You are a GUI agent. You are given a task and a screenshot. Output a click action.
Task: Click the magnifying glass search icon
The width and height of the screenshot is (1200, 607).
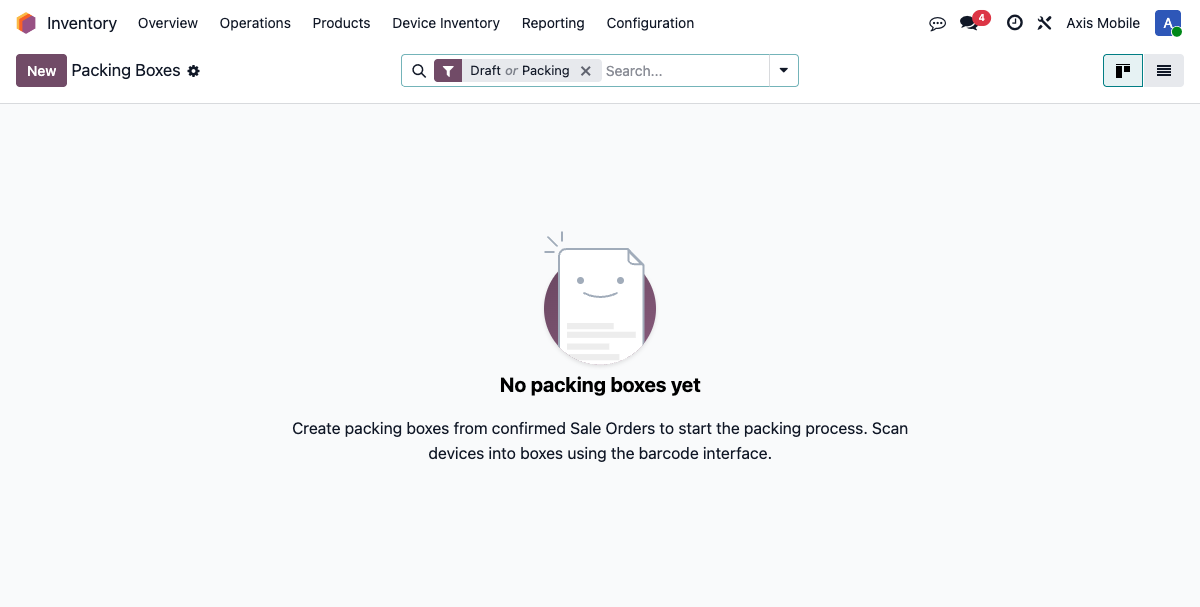click(419, 71)
